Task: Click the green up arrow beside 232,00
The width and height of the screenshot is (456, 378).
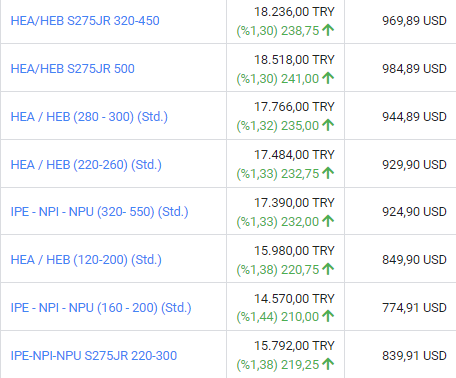Action: point(328,221)
